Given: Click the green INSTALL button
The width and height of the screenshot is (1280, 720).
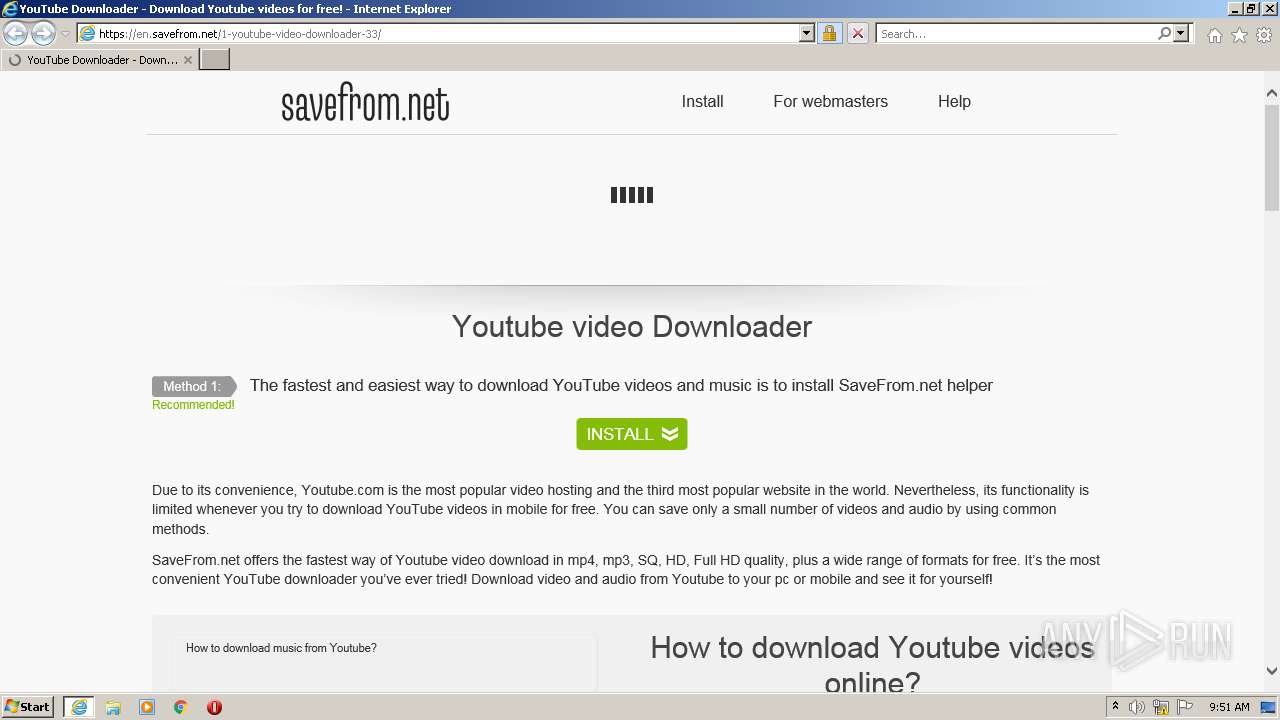Looking at the screenshot, I should coord(632,434).
